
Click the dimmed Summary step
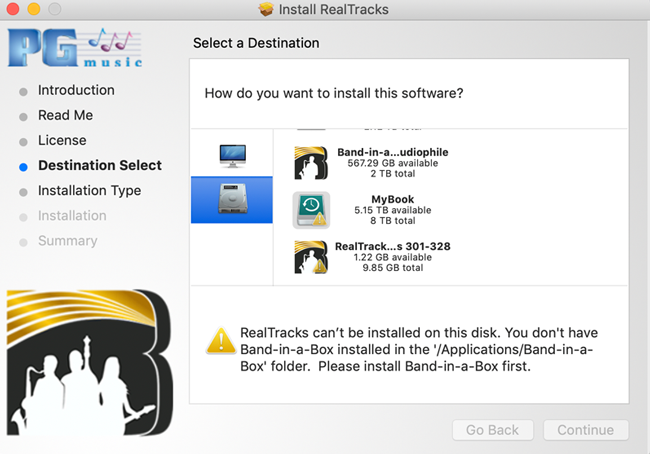[68, 240]
